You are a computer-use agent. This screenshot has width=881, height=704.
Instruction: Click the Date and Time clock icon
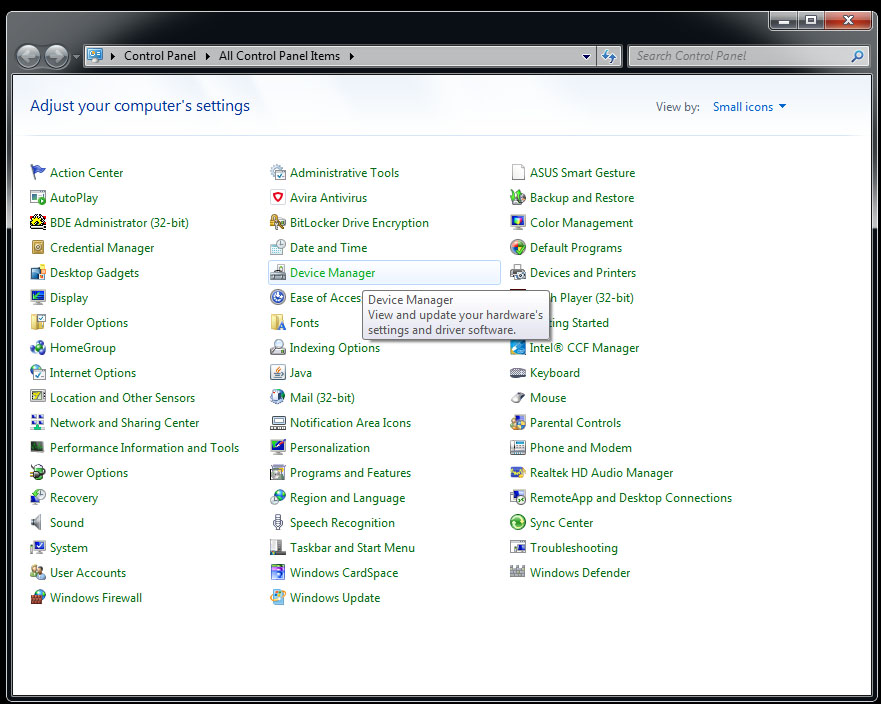point(278,247)
